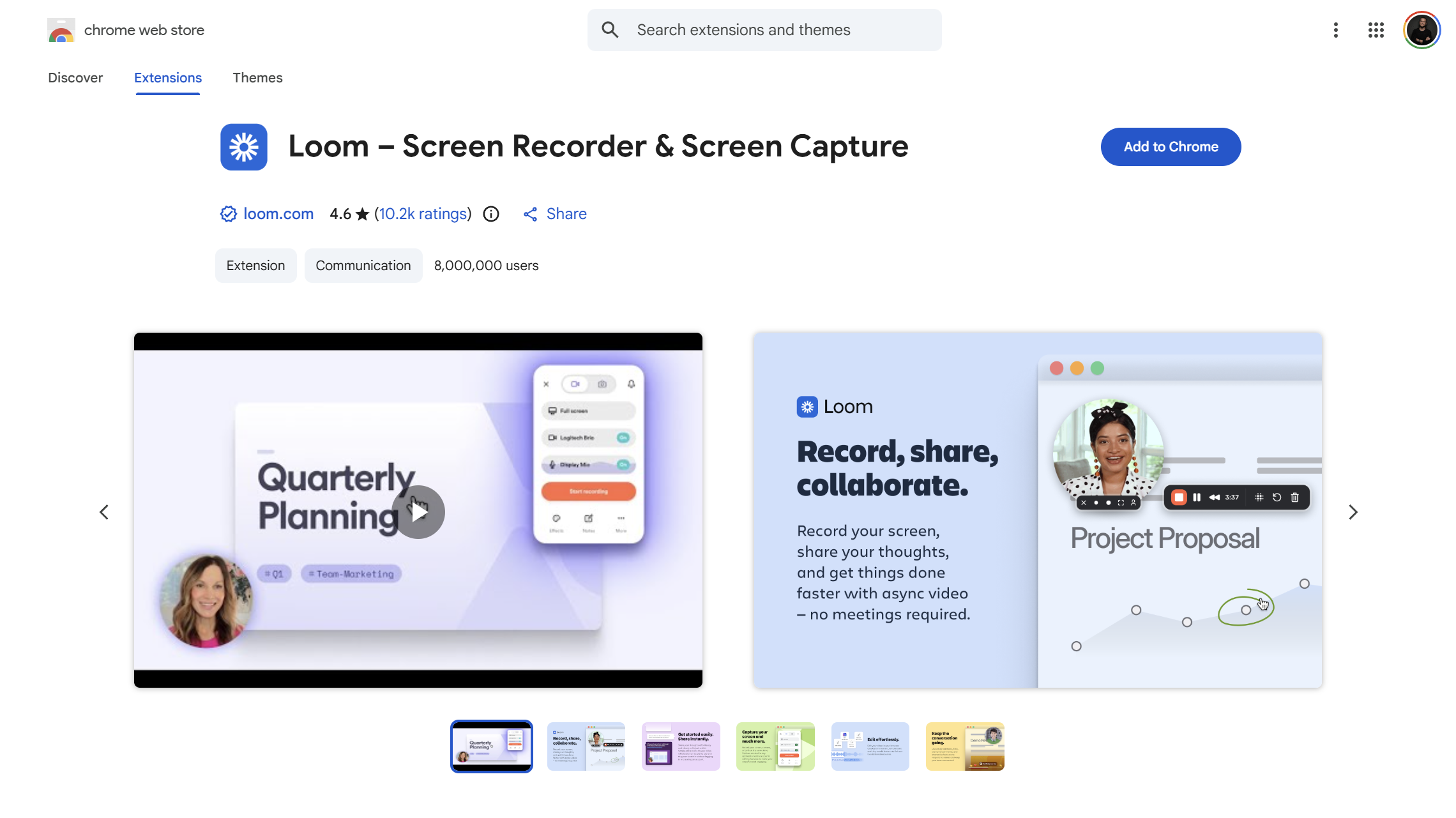Play the Quarterly Planning video
The width and height of the screenshot is (1456, 818).
(418, 511)
